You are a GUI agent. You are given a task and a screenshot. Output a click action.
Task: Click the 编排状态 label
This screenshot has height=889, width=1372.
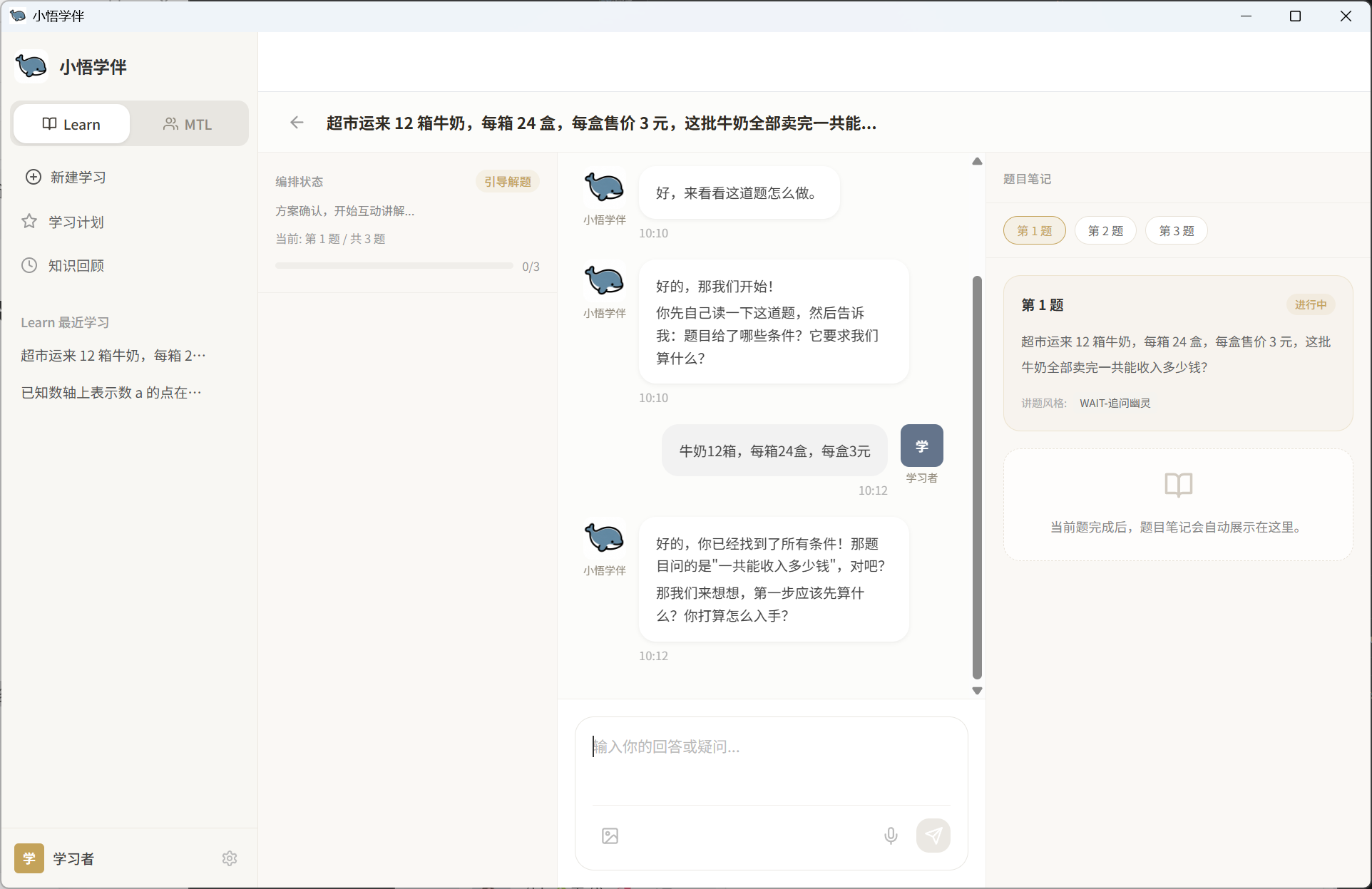(x=299, y=181)
